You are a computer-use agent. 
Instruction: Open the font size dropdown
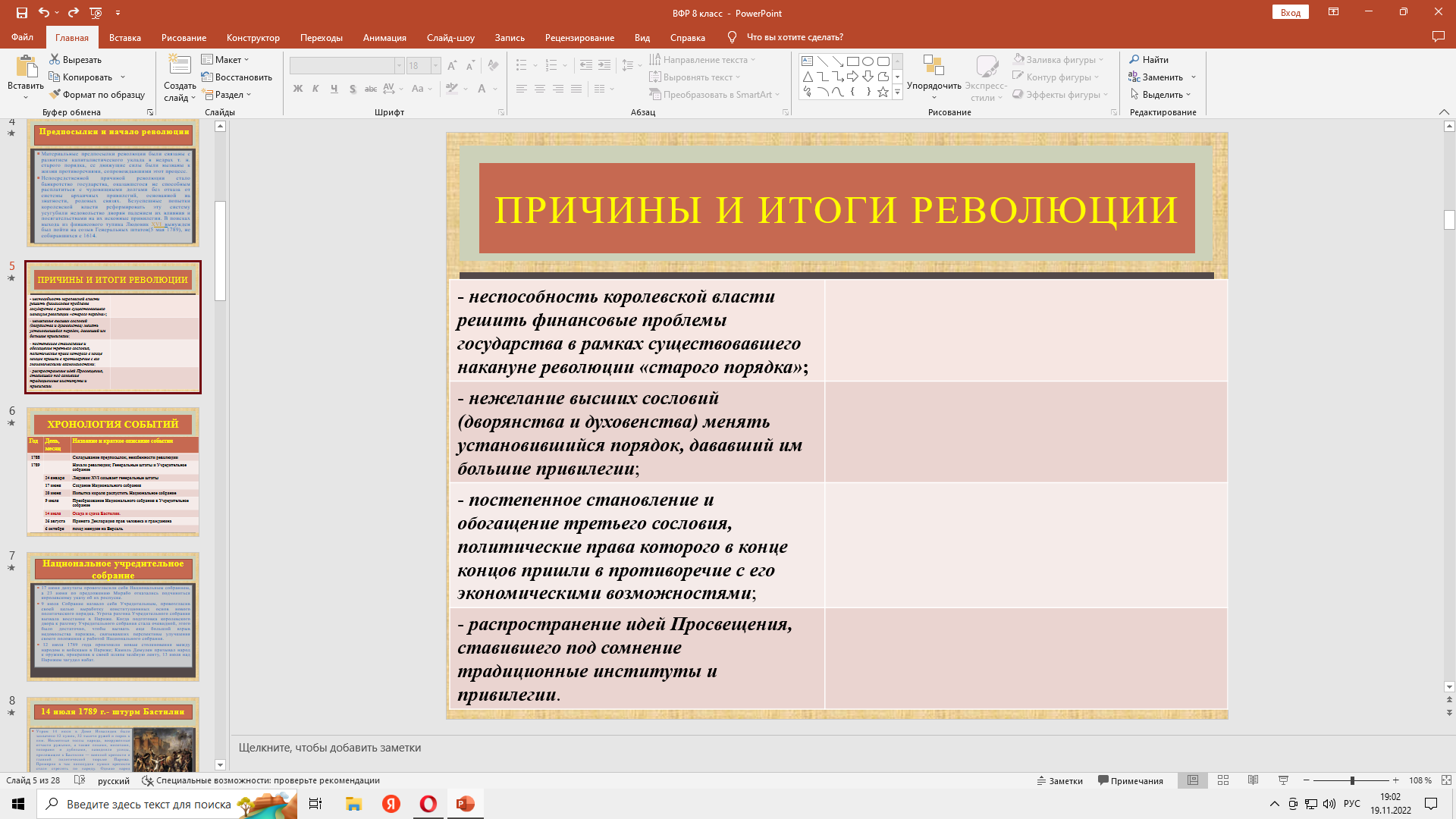(x=435, y=66)
